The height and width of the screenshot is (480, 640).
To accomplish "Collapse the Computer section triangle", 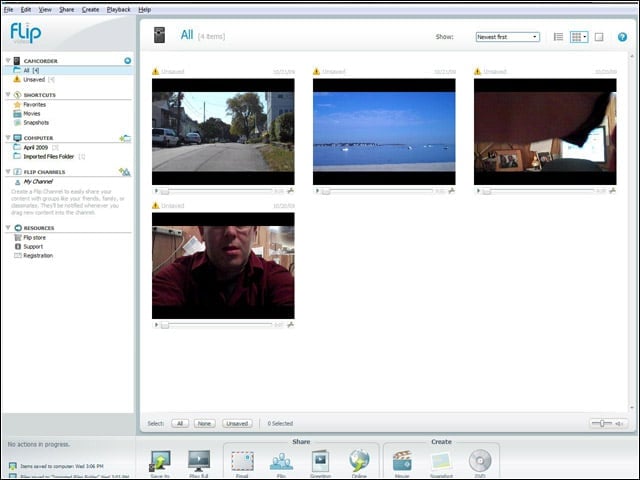I will pyautogui.click(x=8, y=138).
